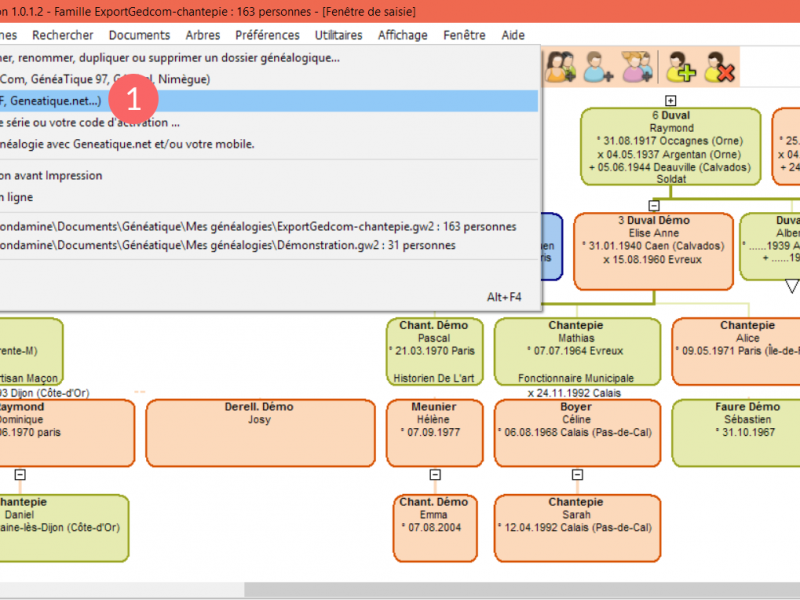800x600 pixels.
Task: Open the Utilitaires menu
Action: coord(338,35)
